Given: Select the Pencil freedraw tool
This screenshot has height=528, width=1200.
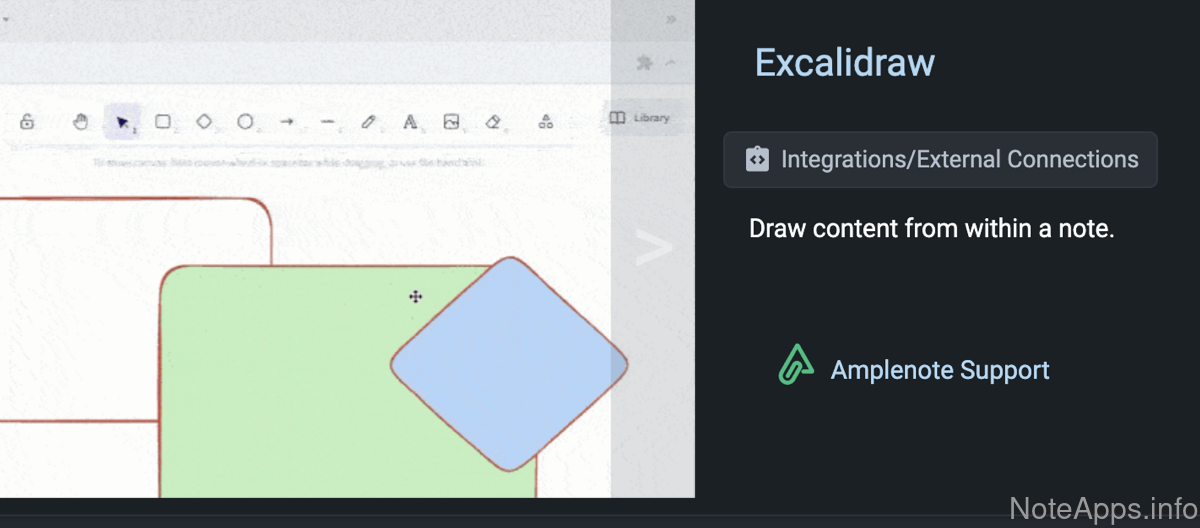Looking at the screenshot, I should (x=368, y=122).
